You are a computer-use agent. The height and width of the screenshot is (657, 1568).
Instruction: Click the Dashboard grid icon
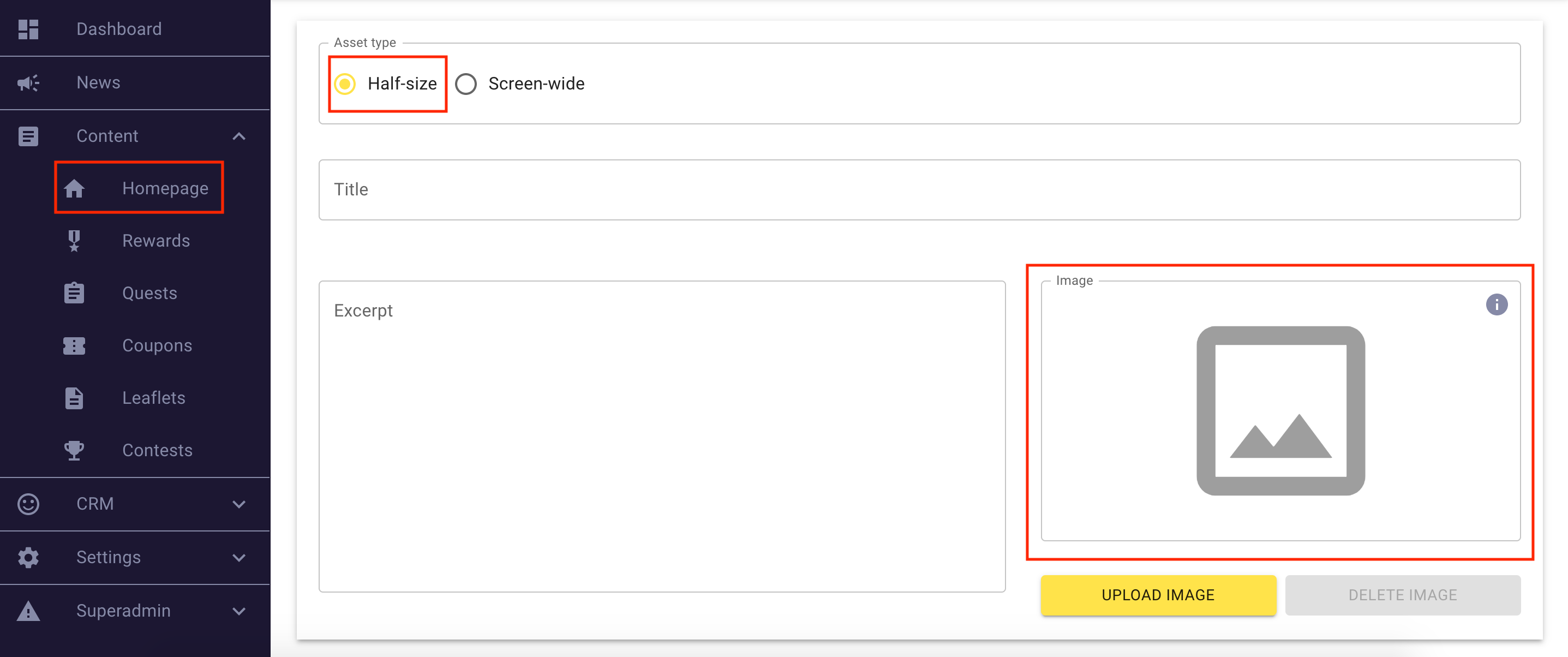[x=28, y=28]
